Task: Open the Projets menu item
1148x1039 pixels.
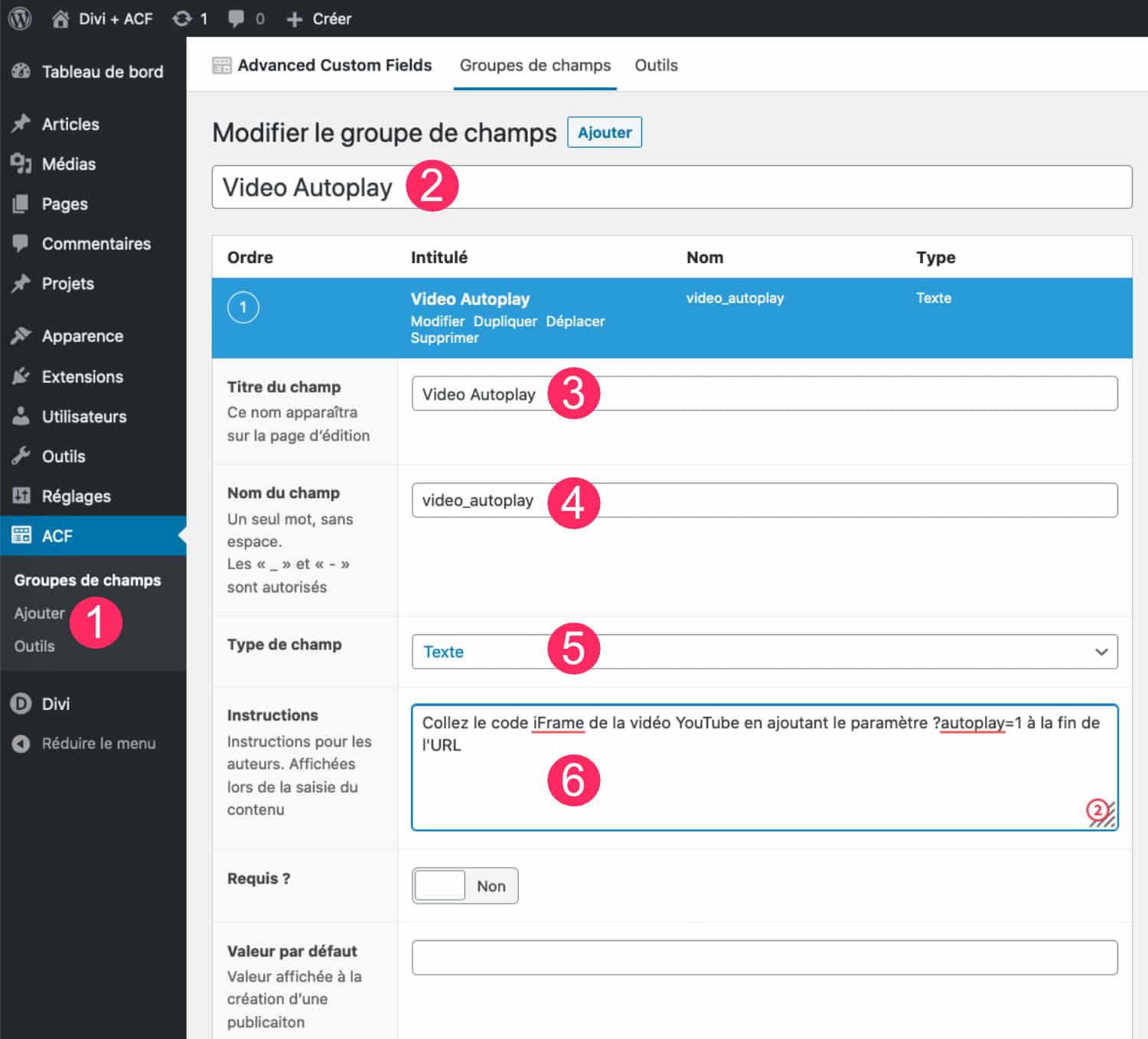Action: coord(68,284)
